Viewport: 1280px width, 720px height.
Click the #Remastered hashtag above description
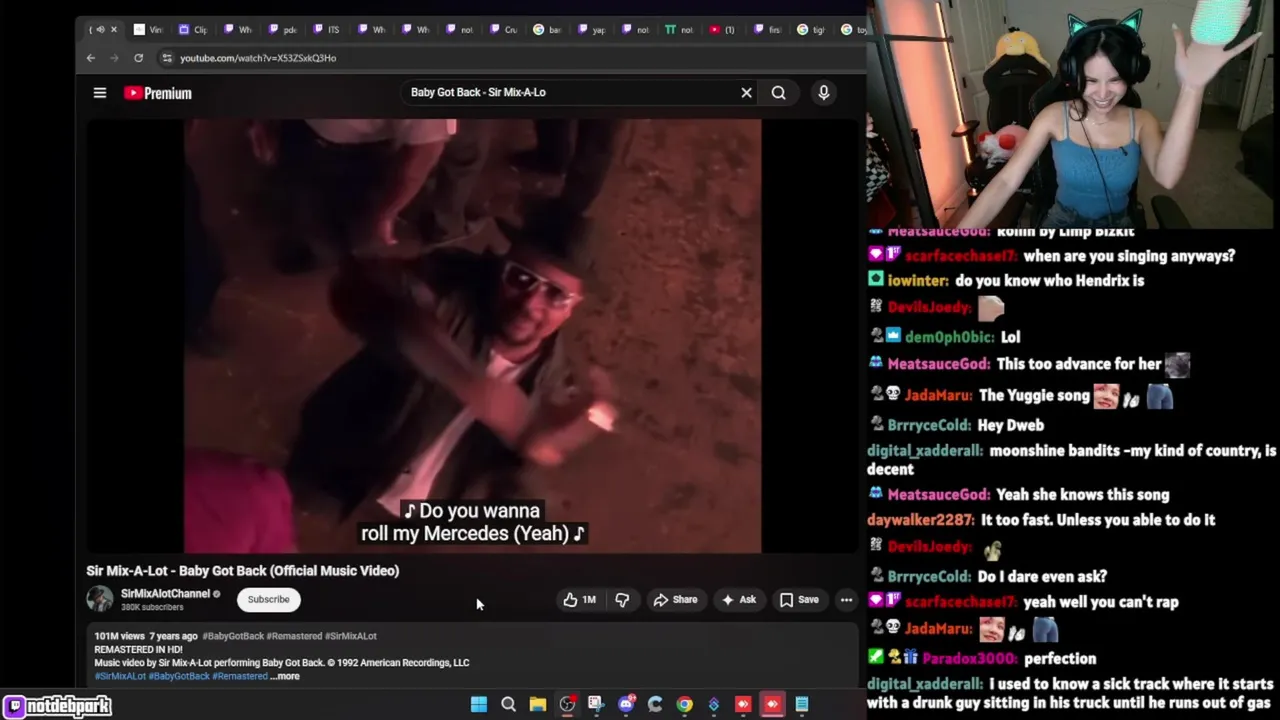coord(294,636)
